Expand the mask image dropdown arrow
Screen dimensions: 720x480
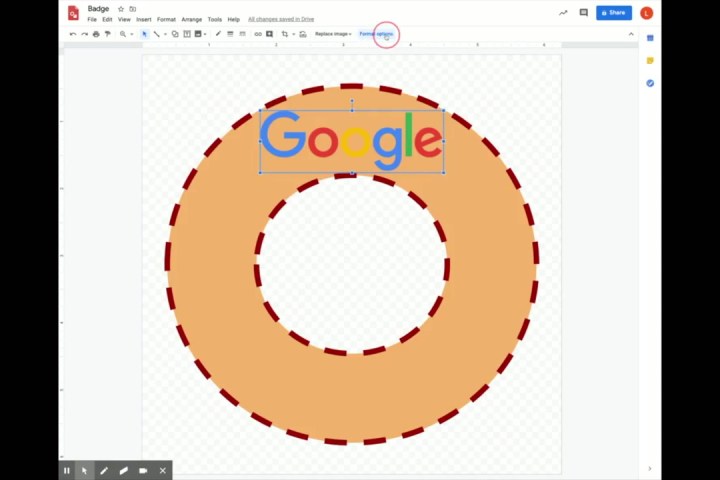(293, 34)
